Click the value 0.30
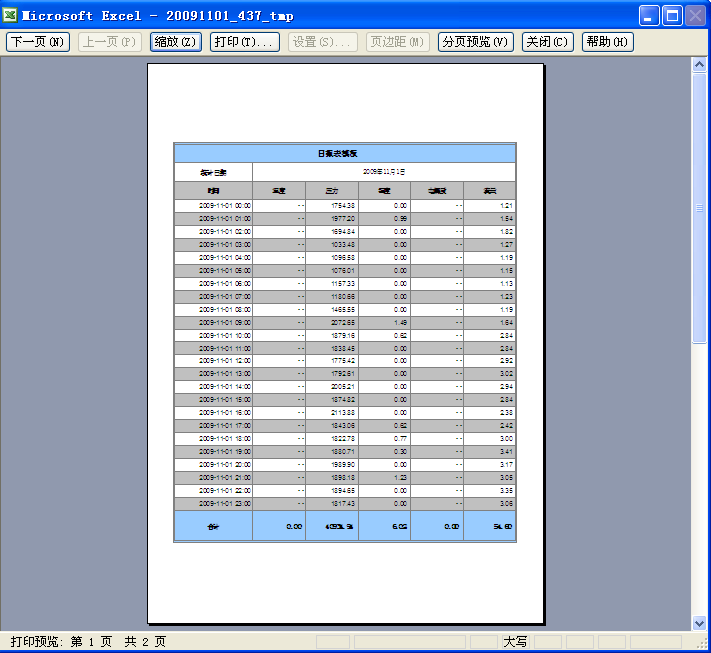The width and height of the screenshot is (711, 653). pyautogui.click(x=400, y=452)
